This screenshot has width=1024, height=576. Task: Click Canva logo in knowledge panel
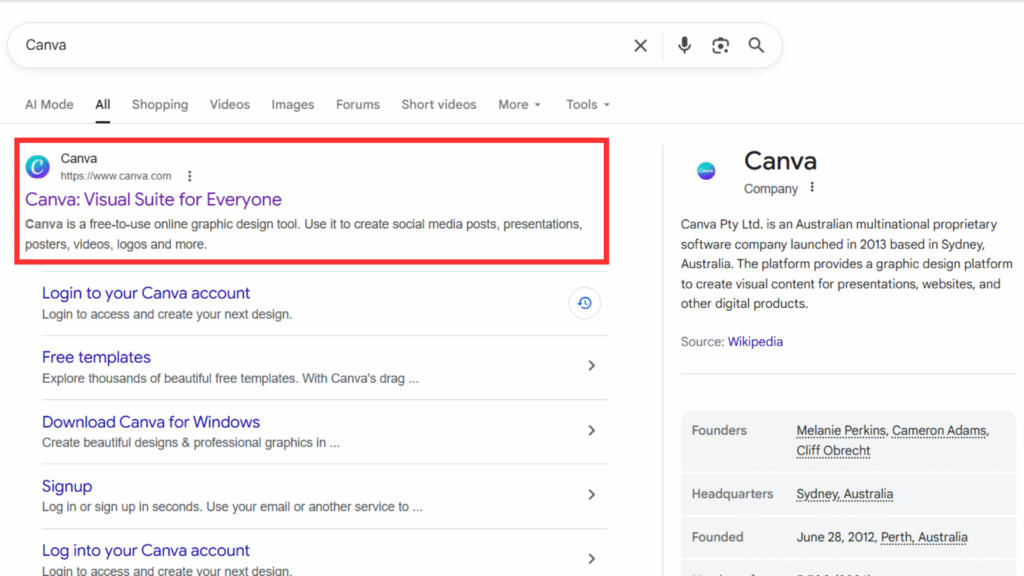(706, 171)
